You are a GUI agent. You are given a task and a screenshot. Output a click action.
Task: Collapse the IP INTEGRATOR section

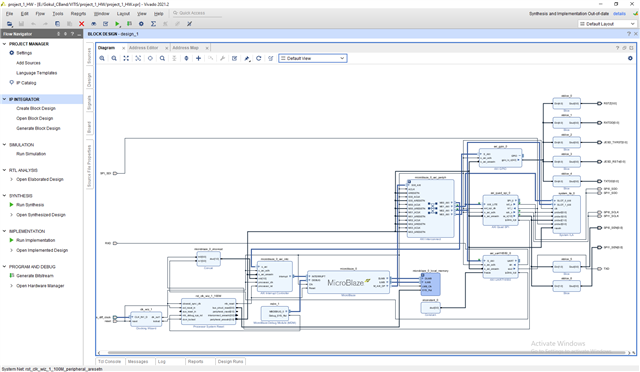(x=4, y=99)
